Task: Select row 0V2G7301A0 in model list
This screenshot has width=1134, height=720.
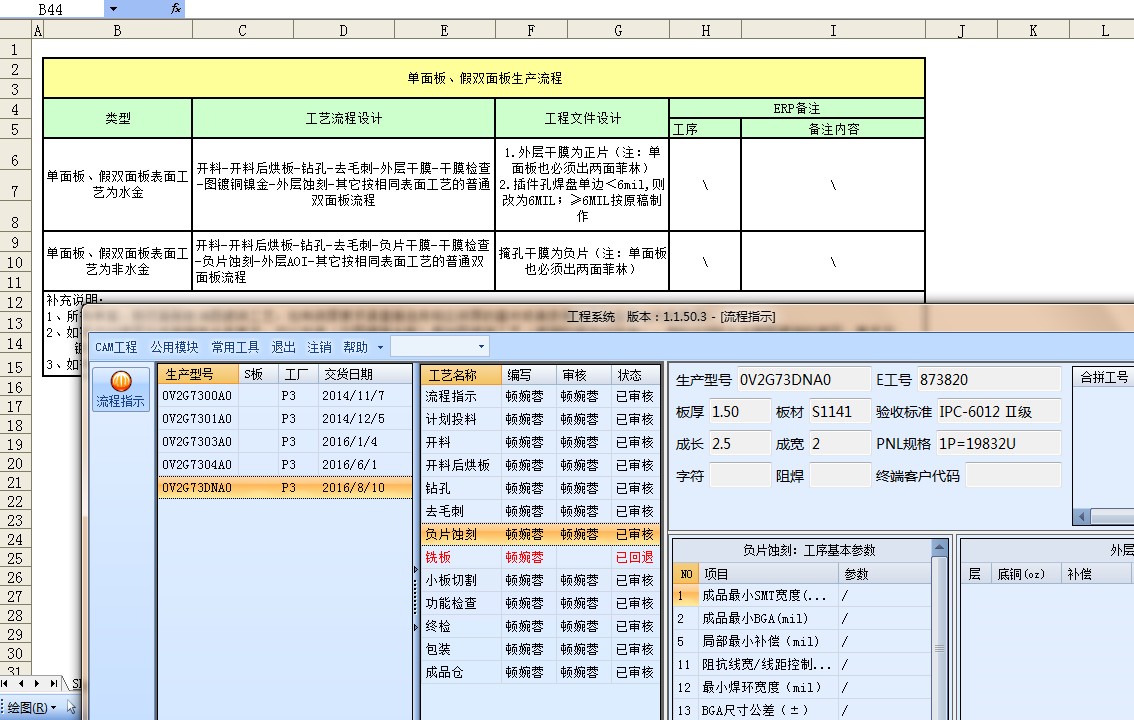Action: [x=285, y=419]
